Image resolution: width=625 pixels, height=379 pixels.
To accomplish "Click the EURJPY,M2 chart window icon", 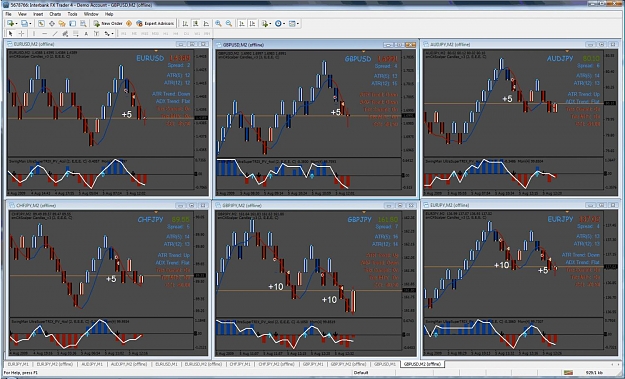I will pos(426,205).
